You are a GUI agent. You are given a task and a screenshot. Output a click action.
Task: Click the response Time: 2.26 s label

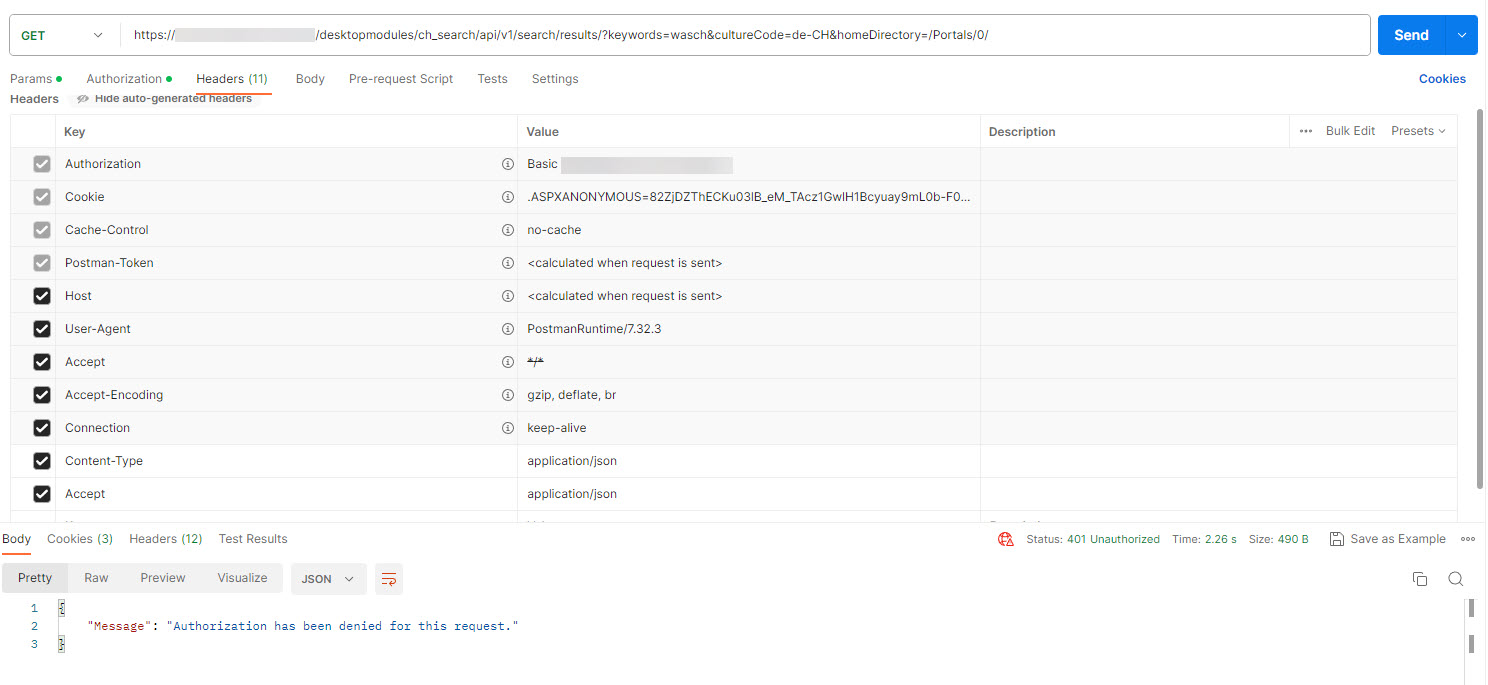click(1204, 539)
